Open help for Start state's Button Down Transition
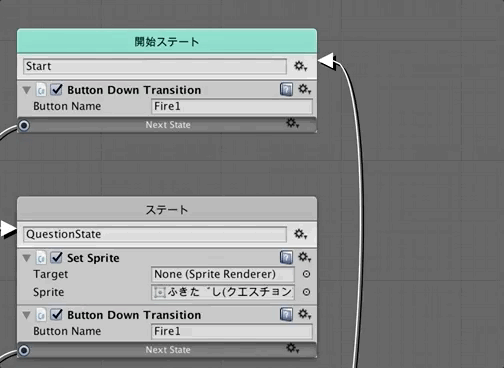The image size is (504, 368). [287, 89]
